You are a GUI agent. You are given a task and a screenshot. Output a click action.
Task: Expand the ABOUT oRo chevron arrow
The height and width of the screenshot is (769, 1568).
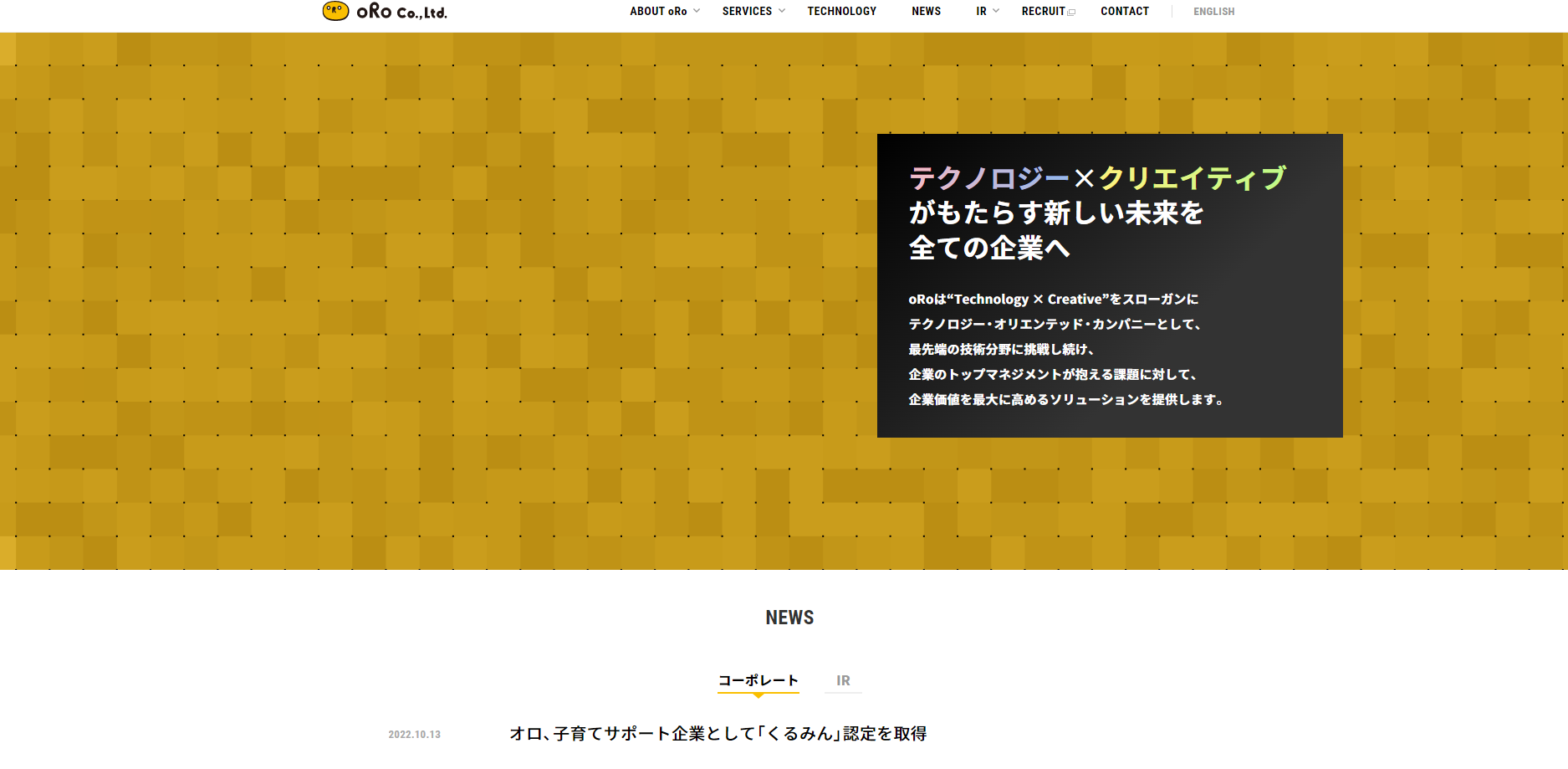click(x=697, y=11)
